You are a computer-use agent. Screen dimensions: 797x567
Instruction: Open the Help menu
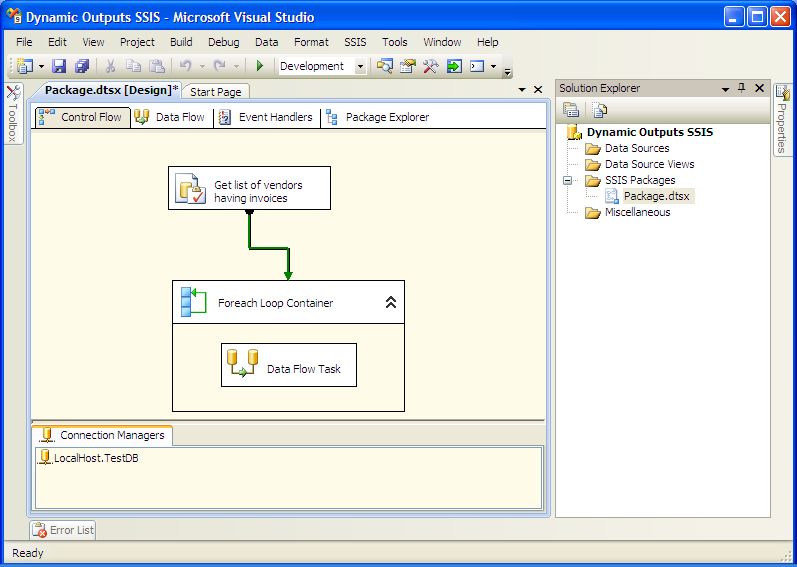[487, 42]
